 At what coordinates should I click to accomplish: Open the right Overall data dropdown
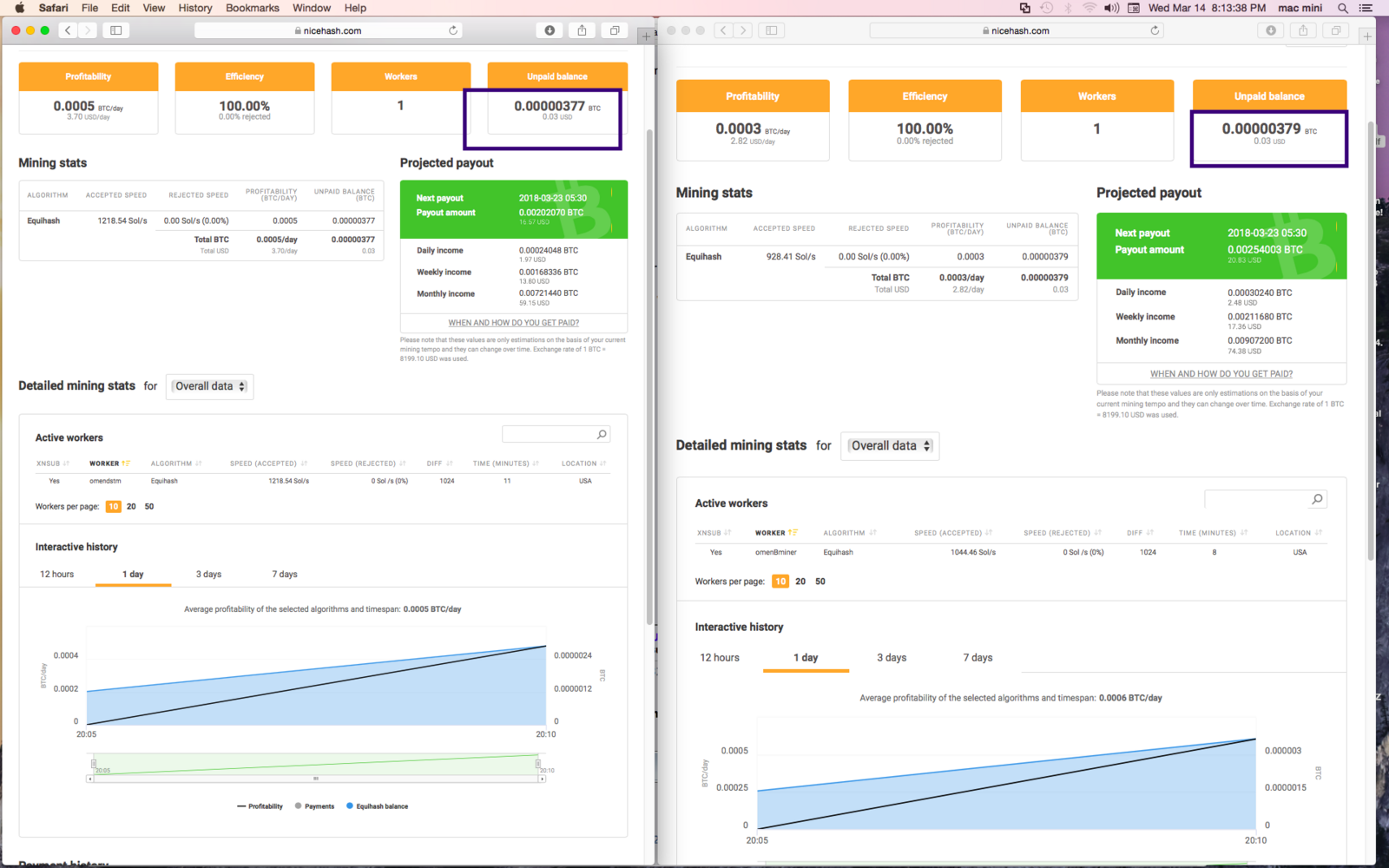coord(890,446)
